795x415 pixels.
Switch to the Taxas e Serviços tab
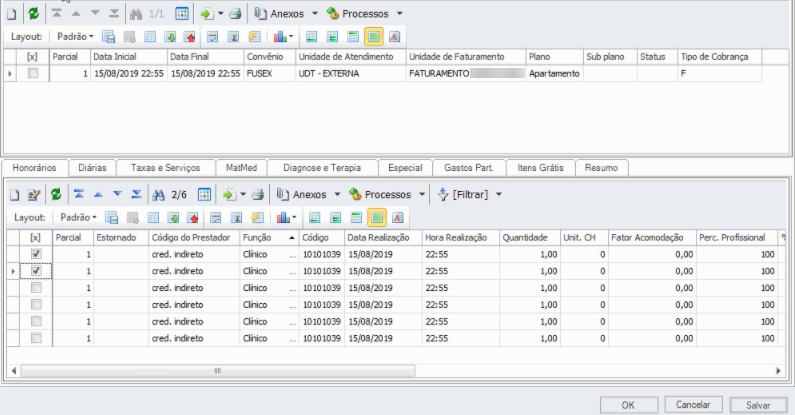coord(165,168)
